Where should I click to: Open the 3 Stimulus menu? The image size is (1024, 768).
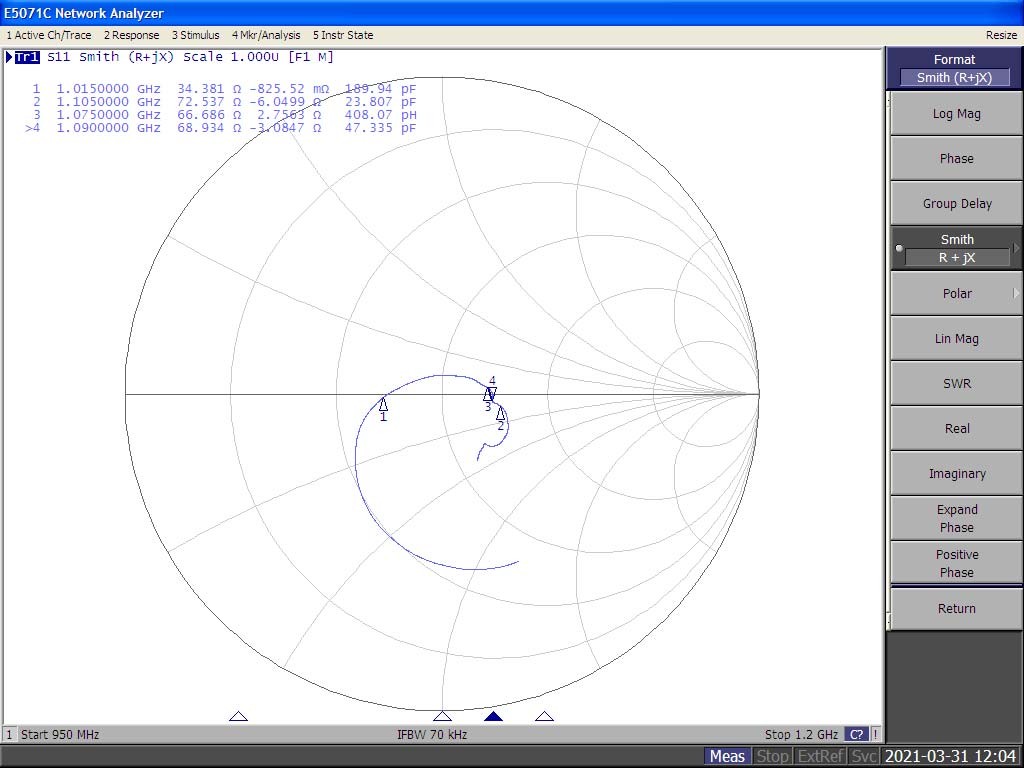[195, 35]
